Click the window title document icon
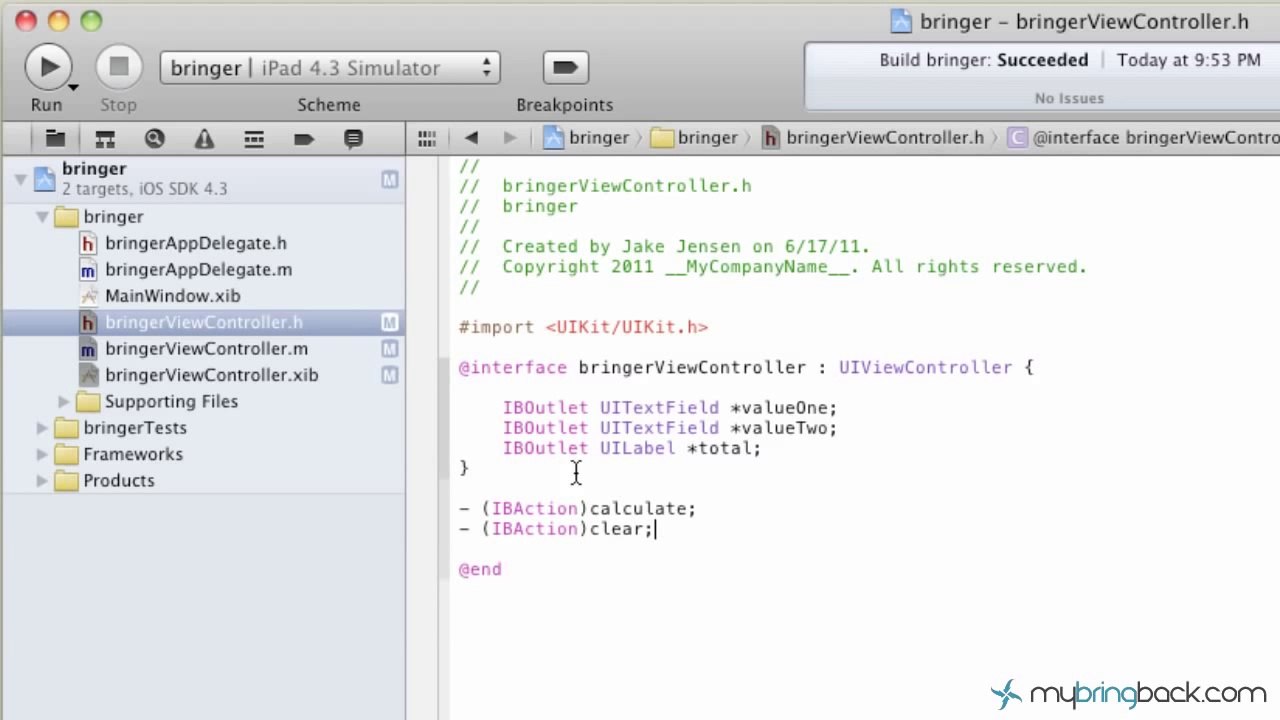 coord(901,21)
